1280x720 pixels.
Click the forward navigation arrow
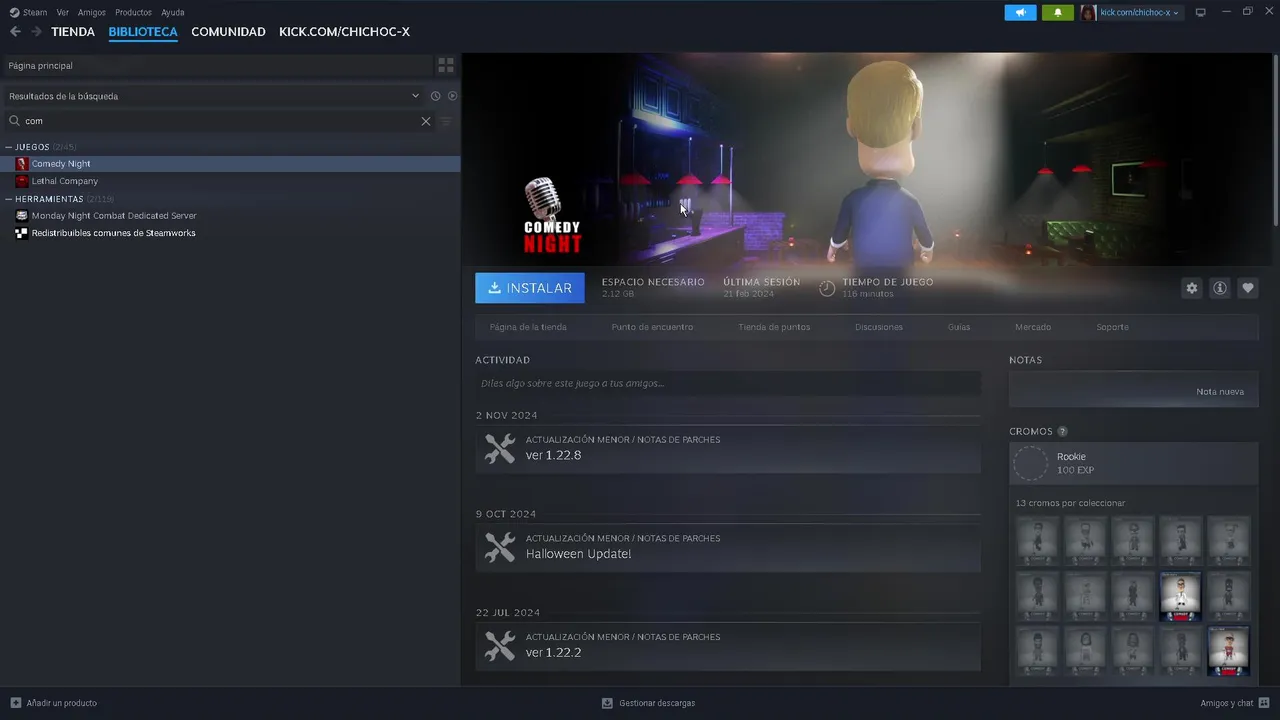pyautogui.click(x=36, y=32)
